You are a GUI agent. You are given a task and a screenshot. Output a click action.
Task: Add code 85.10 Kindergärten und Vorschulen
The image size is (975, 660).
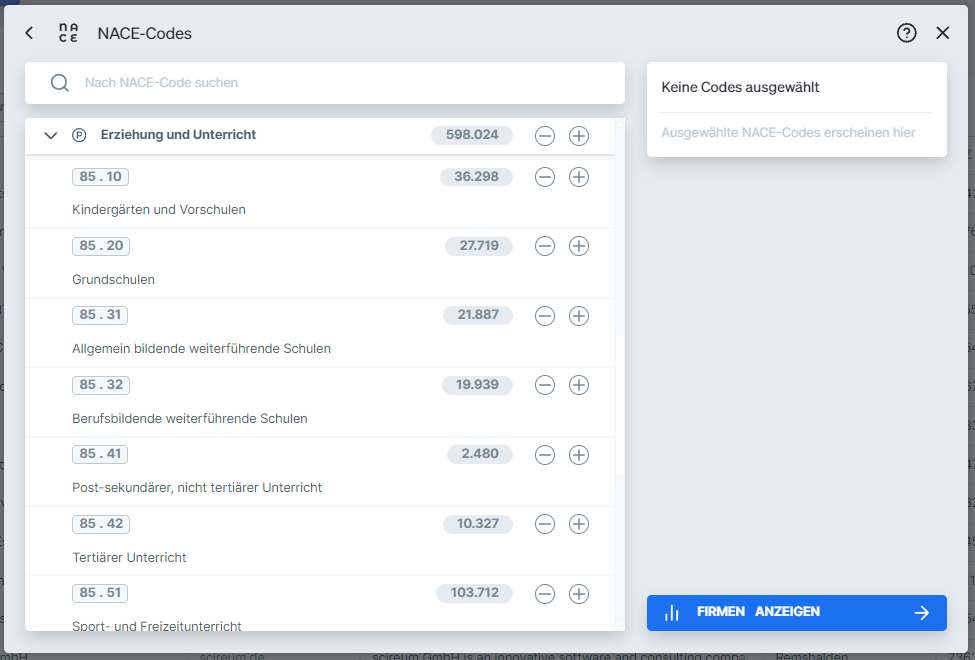click(578, 177)
